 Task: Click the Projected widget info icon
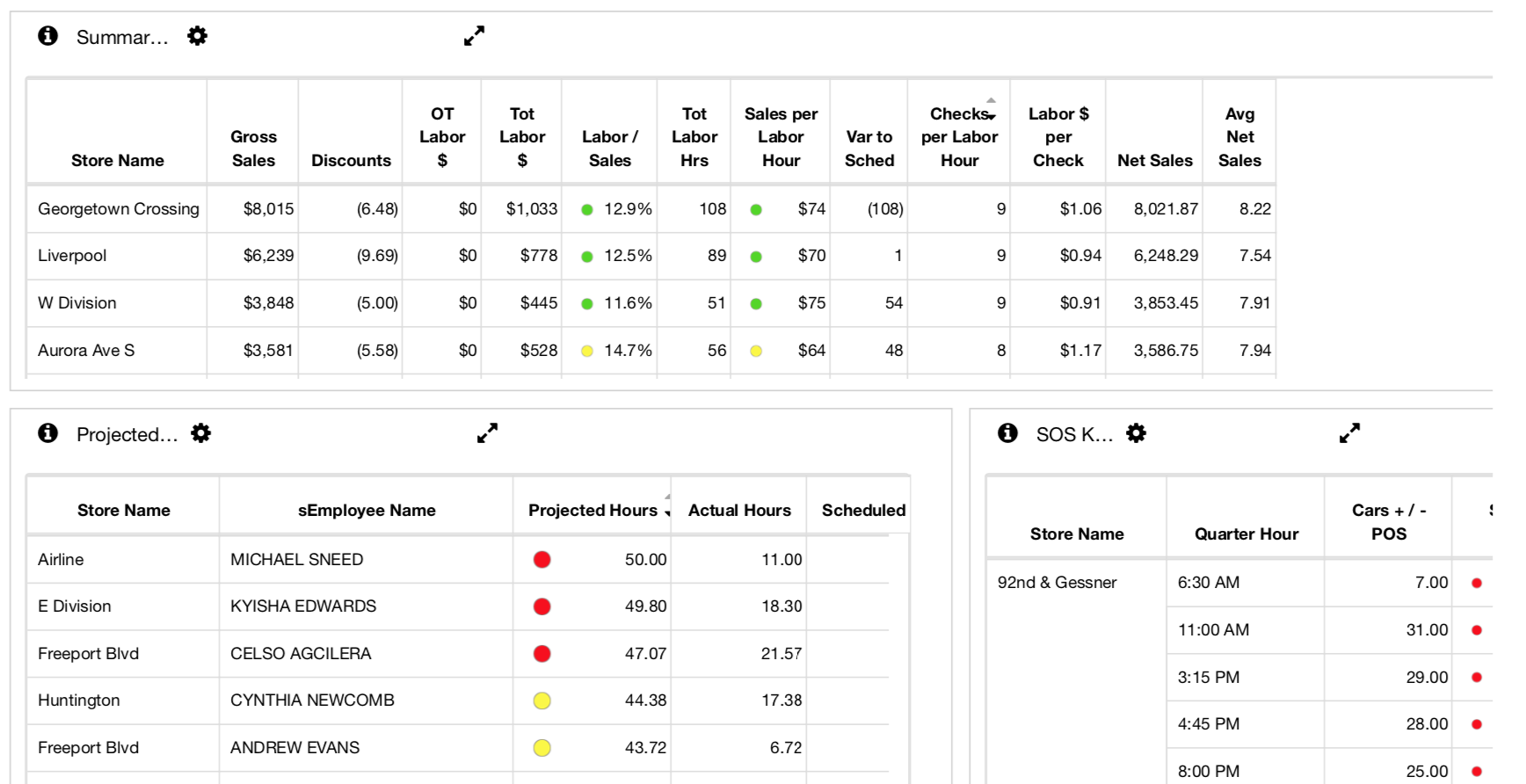[x=48, y=433]
